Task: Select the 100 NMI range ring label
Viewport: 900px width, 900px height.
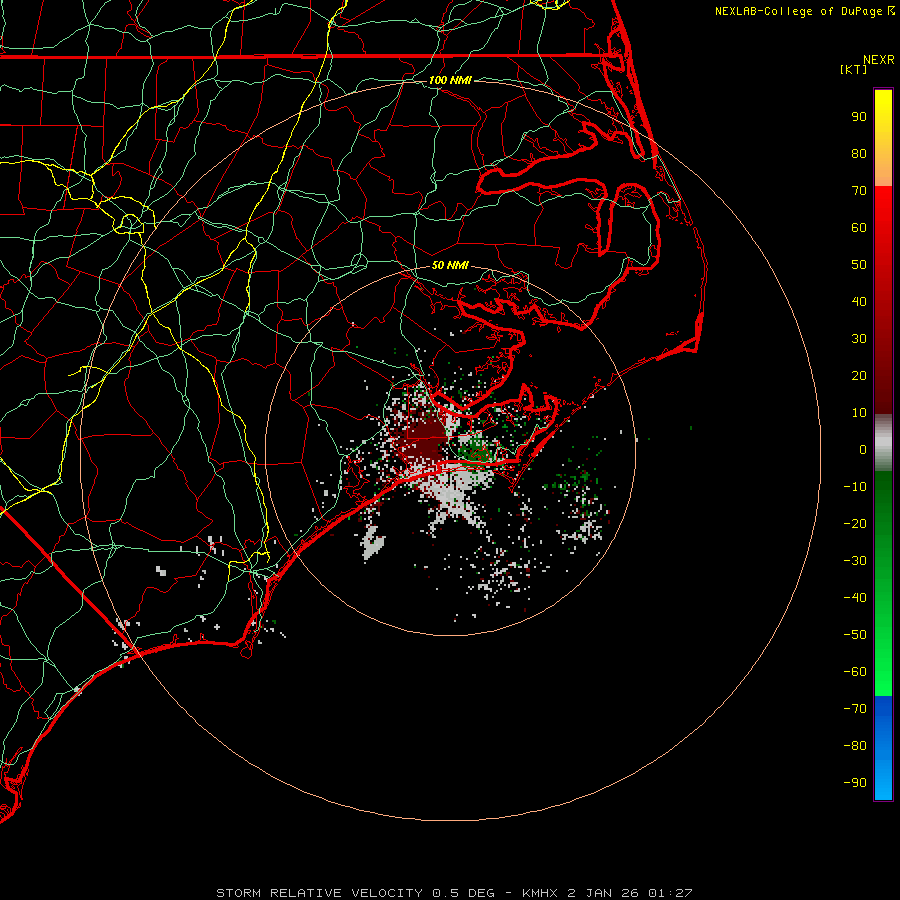Action: coord(450,80)
